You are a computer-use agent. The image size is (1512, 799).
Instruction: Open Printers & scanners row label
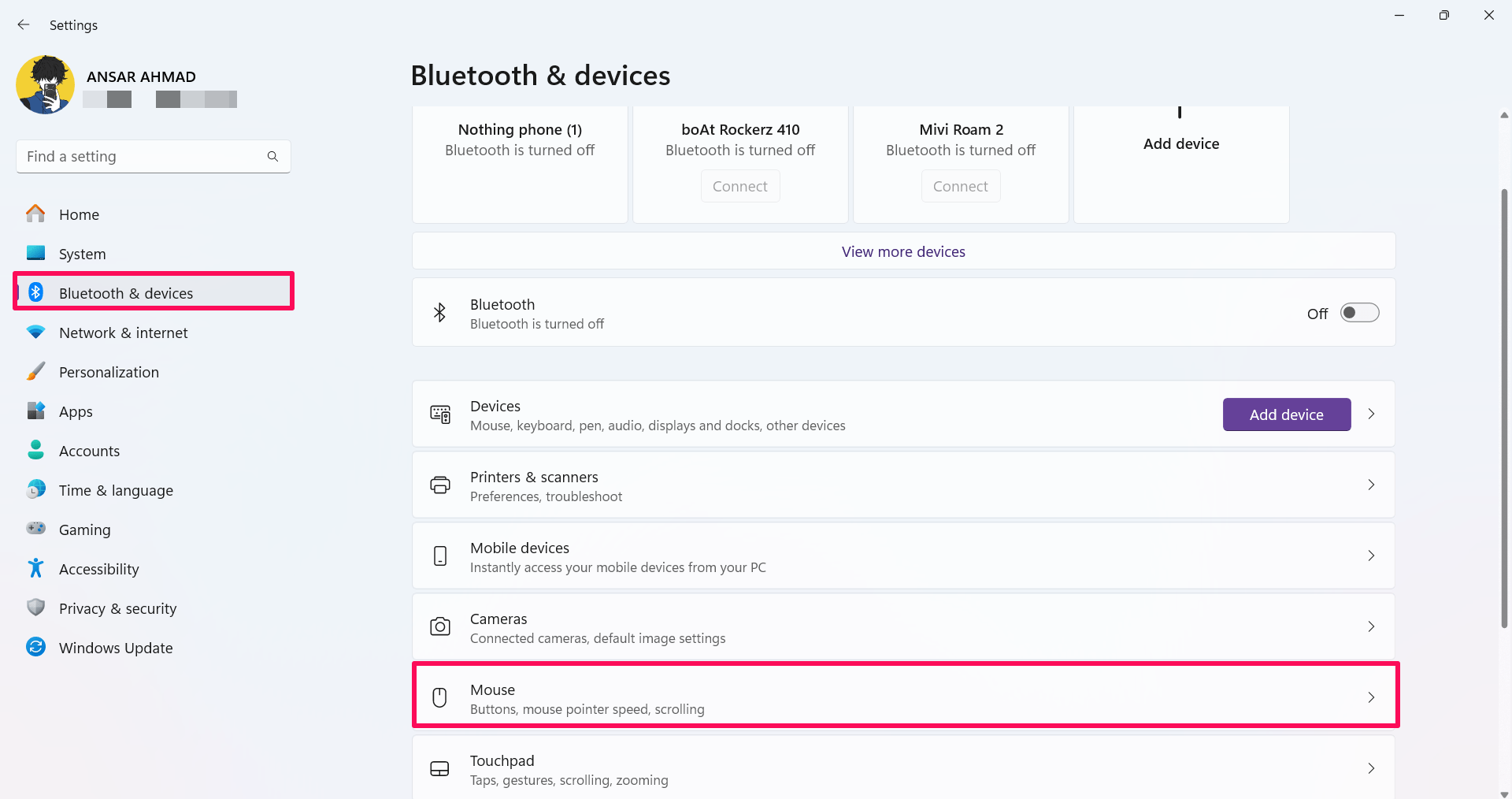tap(534, 477)
